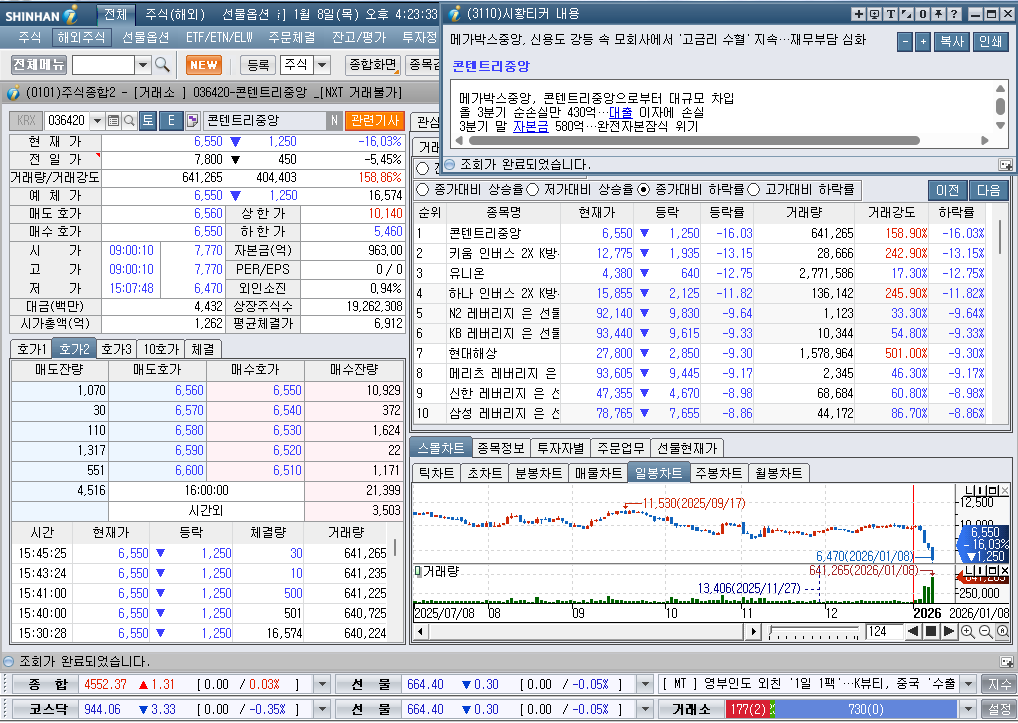Click the chart period slider
Image resolution: width=1018 pixels, height=723 pixels.
[x=813, y=631]
